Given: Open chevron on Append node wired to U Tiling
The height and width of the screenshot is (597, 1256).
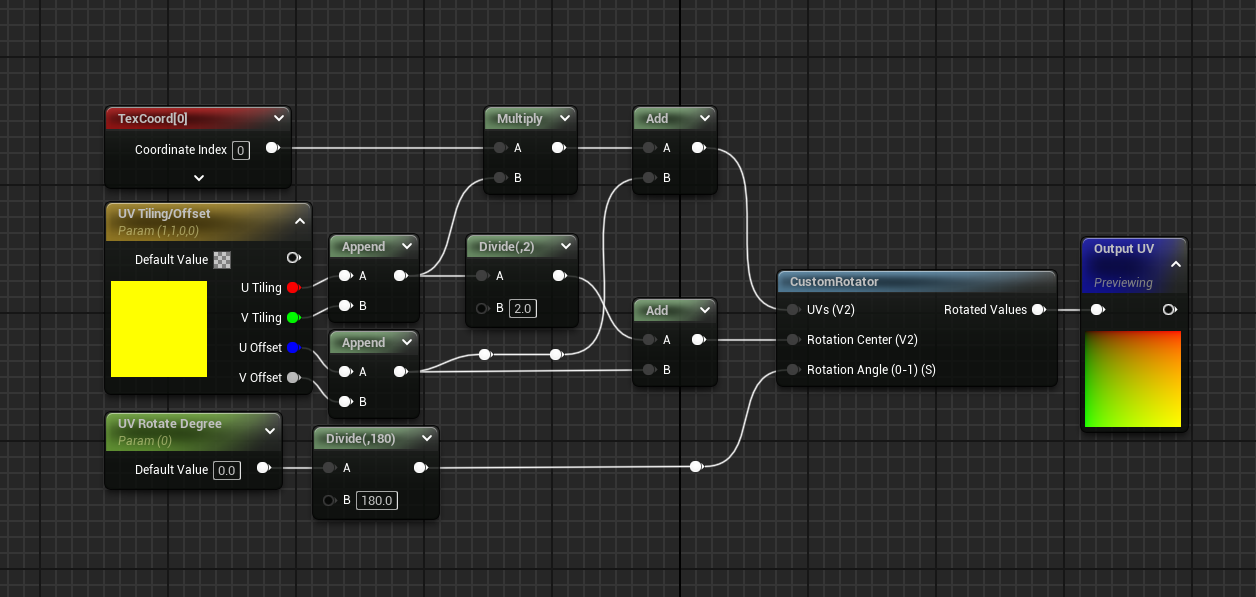Looking at the screenshot, I should click(406, 247).
